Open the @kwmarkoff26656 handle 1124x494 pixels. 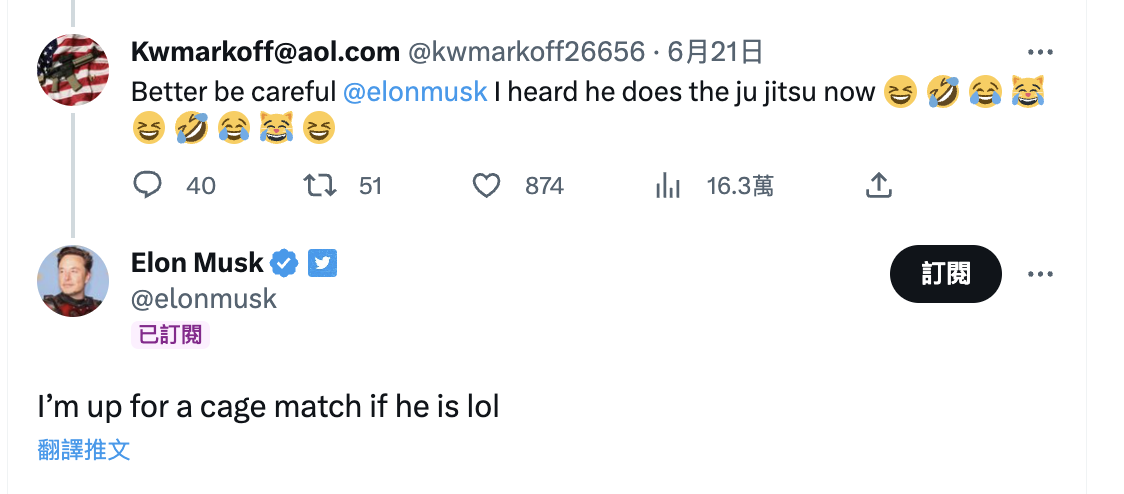pyautogui.click(x=526, y=52)
